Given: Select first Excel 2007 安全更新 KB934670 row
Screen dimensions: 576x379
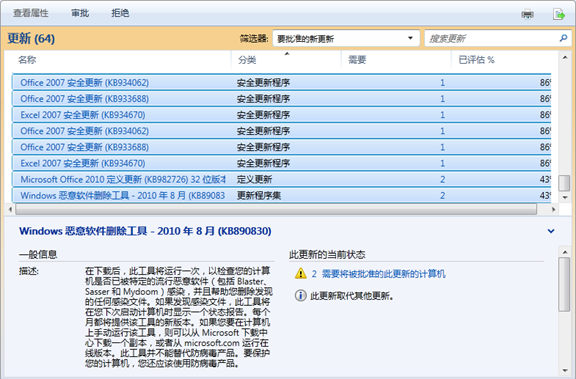Looking at the screenshot, I should click(281, 115).
